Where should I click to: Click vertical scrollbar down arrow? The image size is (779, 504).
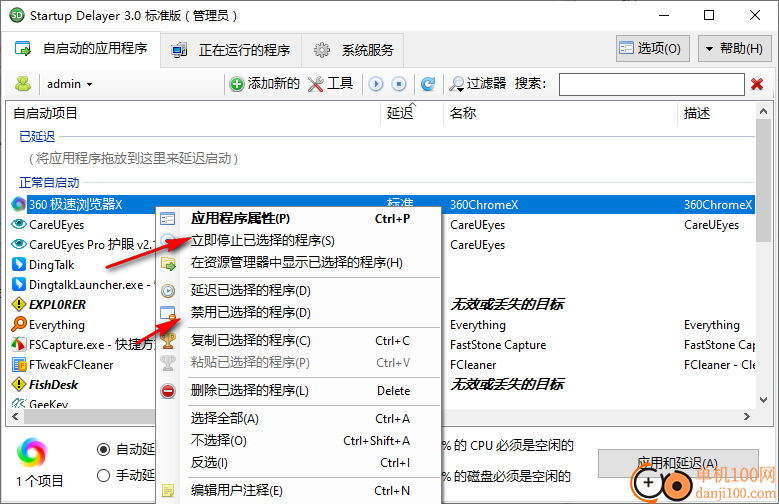764,399
